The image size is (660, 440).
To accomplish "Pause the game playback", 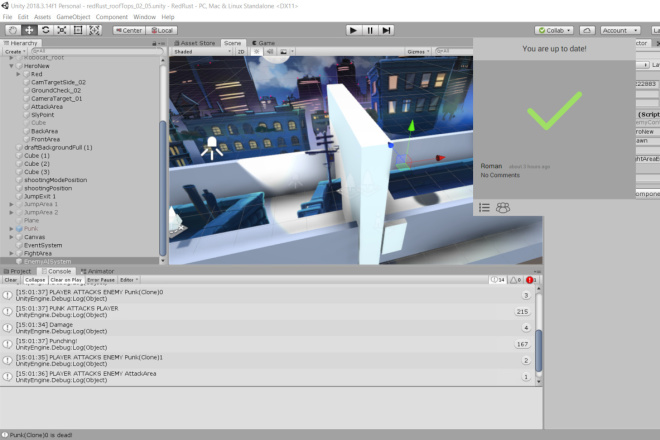I will pos(370,30).
